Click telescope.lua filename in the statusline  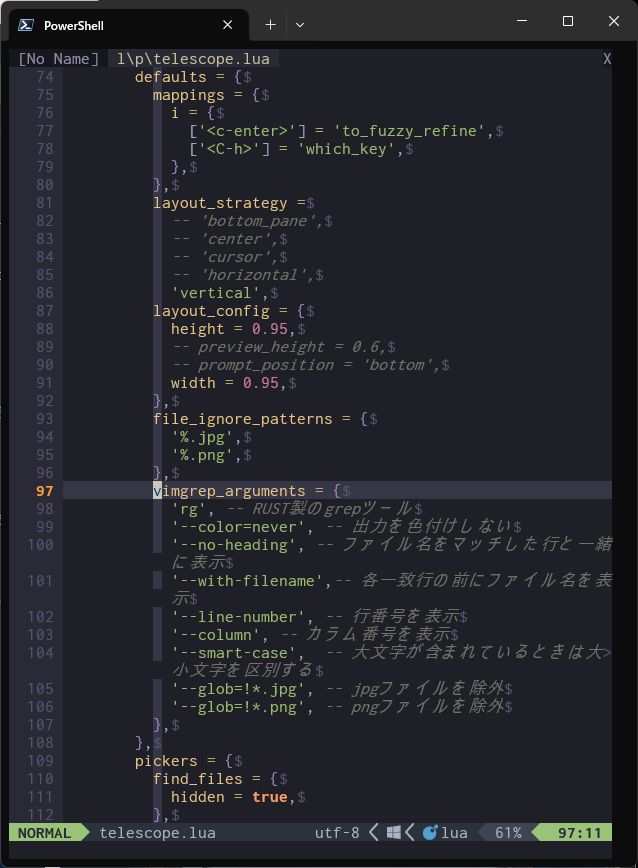[157, 832]
